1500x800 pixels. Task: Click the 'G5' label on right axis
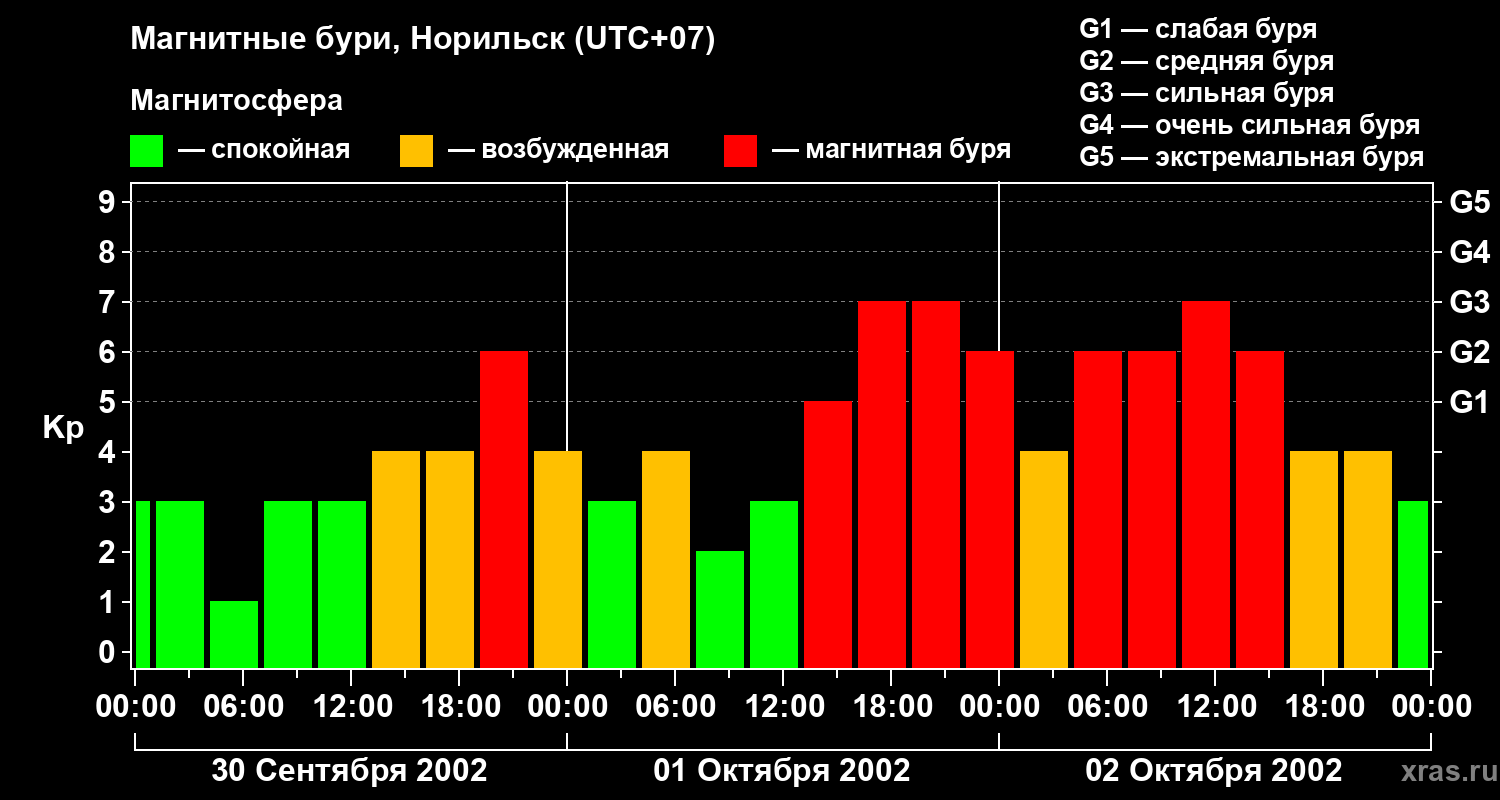point(1469,202)
